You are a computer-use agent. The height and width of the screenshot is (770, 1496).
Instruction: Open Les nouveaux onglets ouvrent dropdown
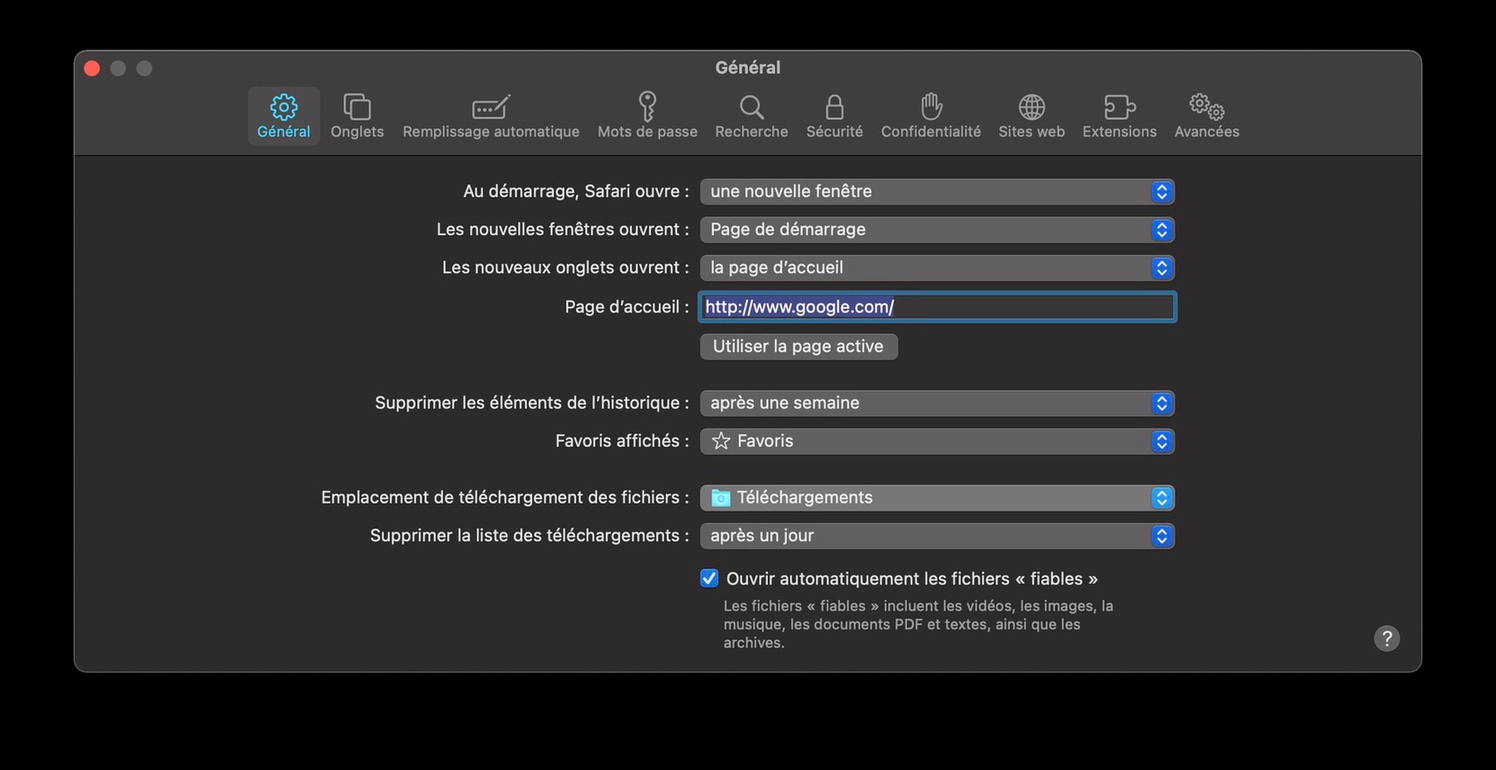point(936,267)
